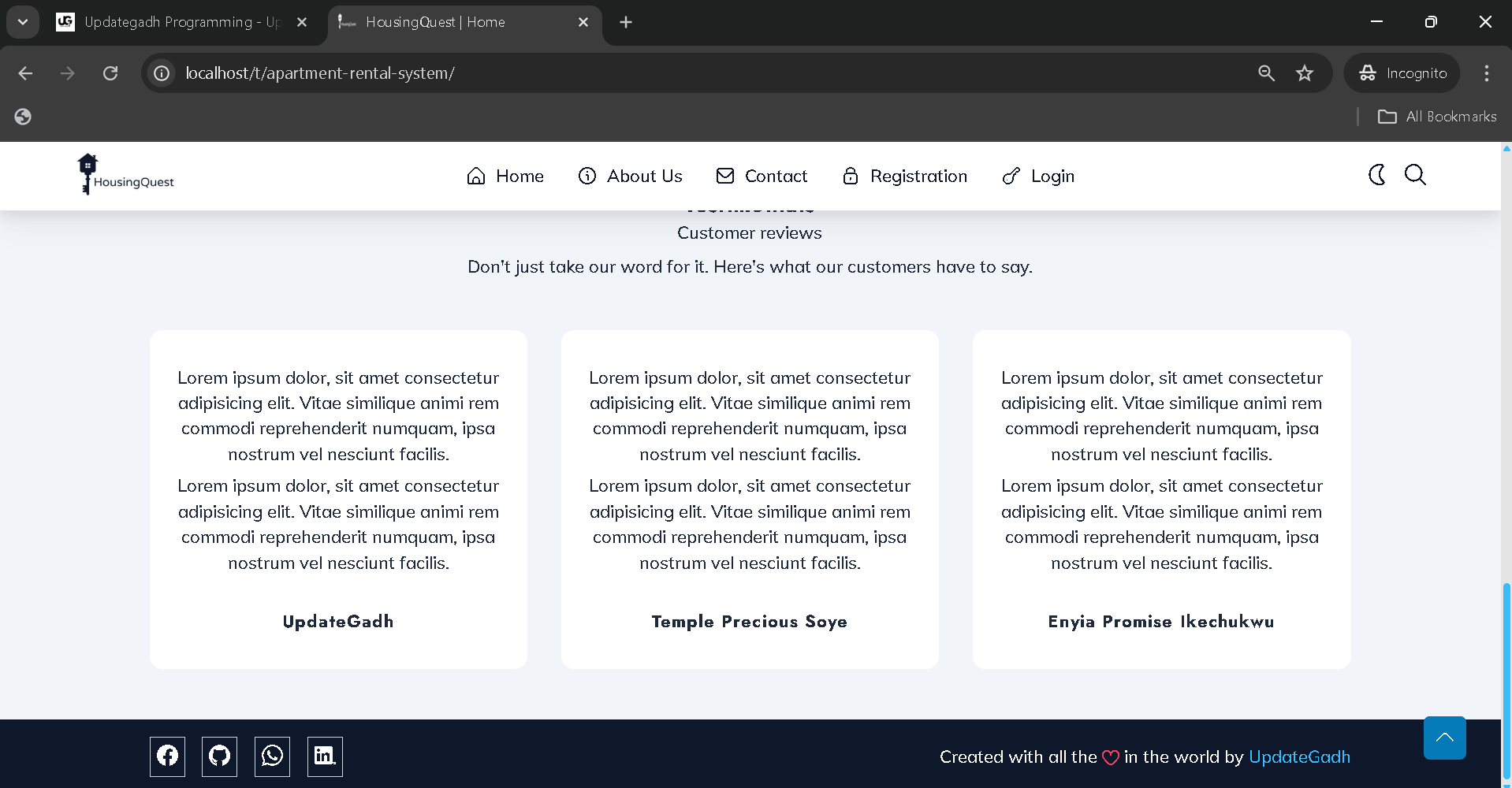This screenshot has height=788, width=1512.
Task: Open site info from the address bar
Action: [161, 72]
